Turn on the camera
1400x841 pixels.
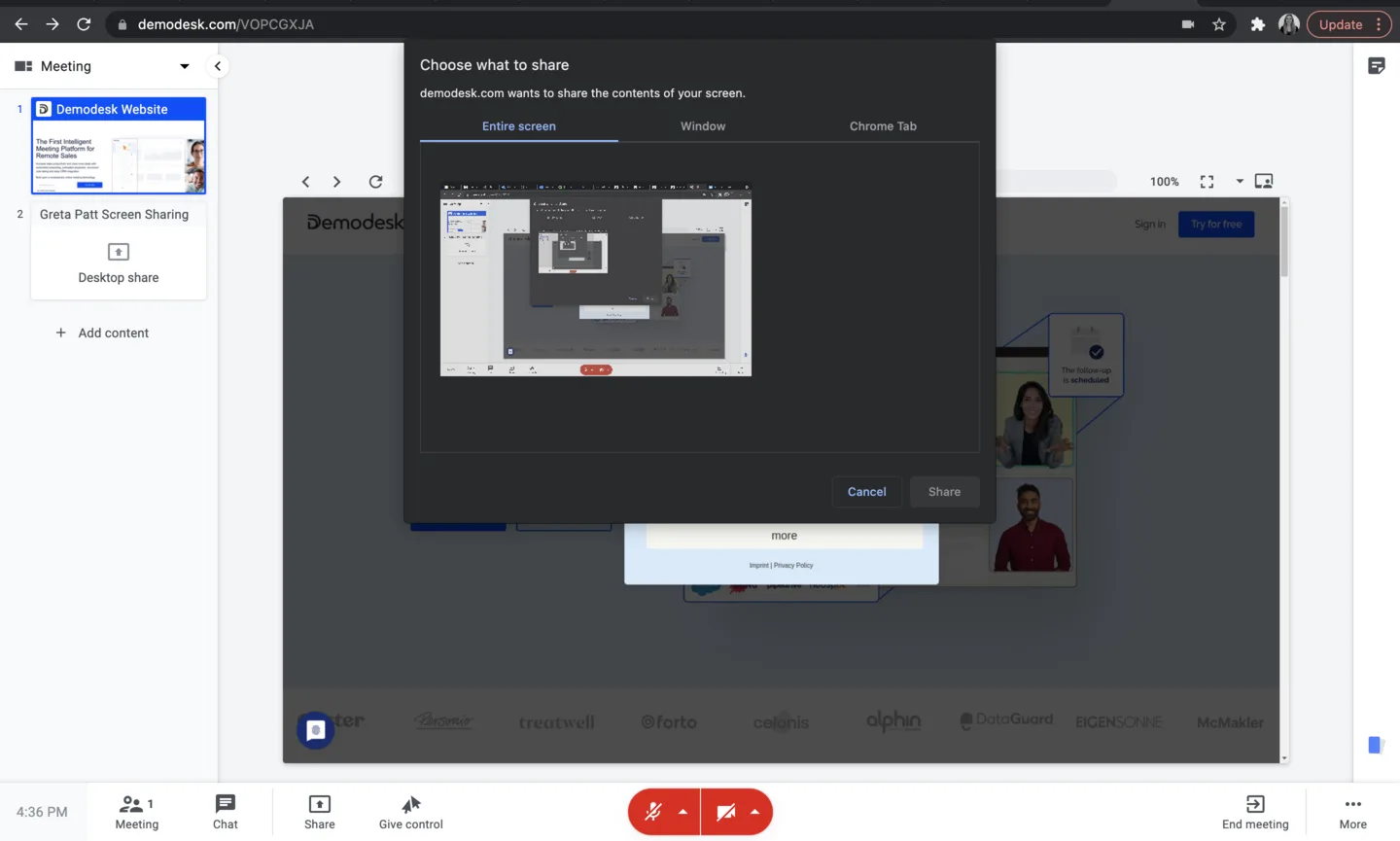click(725, 812)
